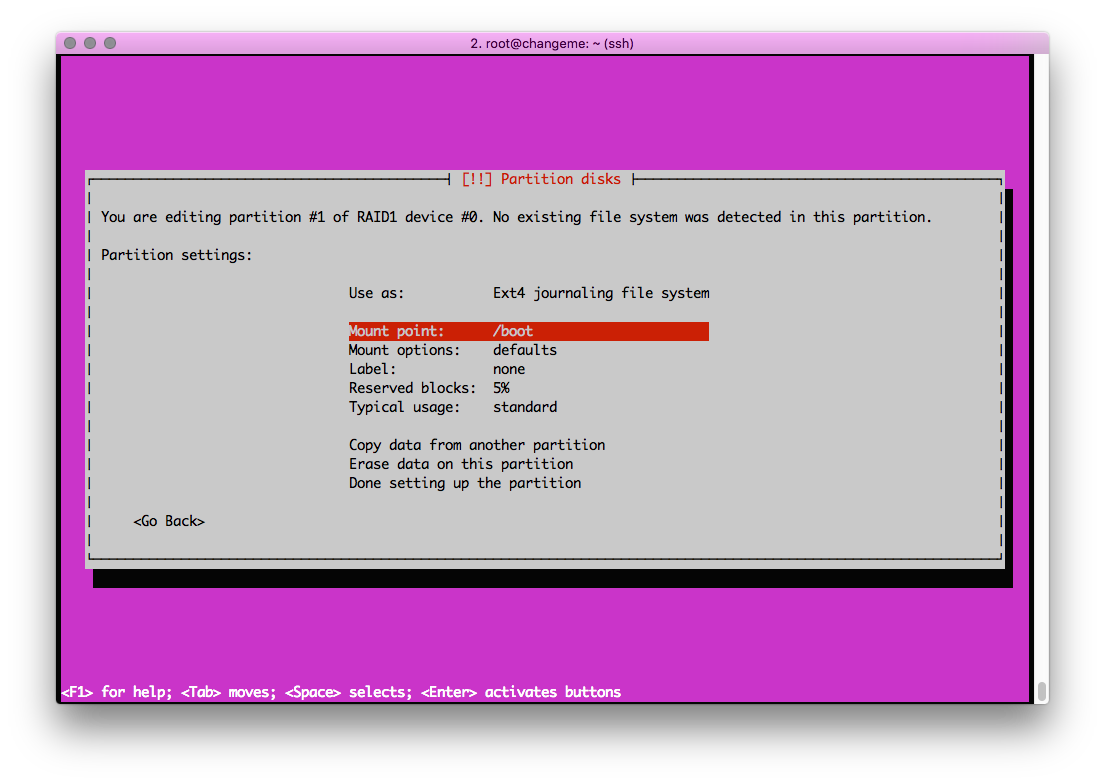Screen dimensions: 1105x784
Task: Click the 'You are editing partition #1' message
Action: tap(516, 217)
